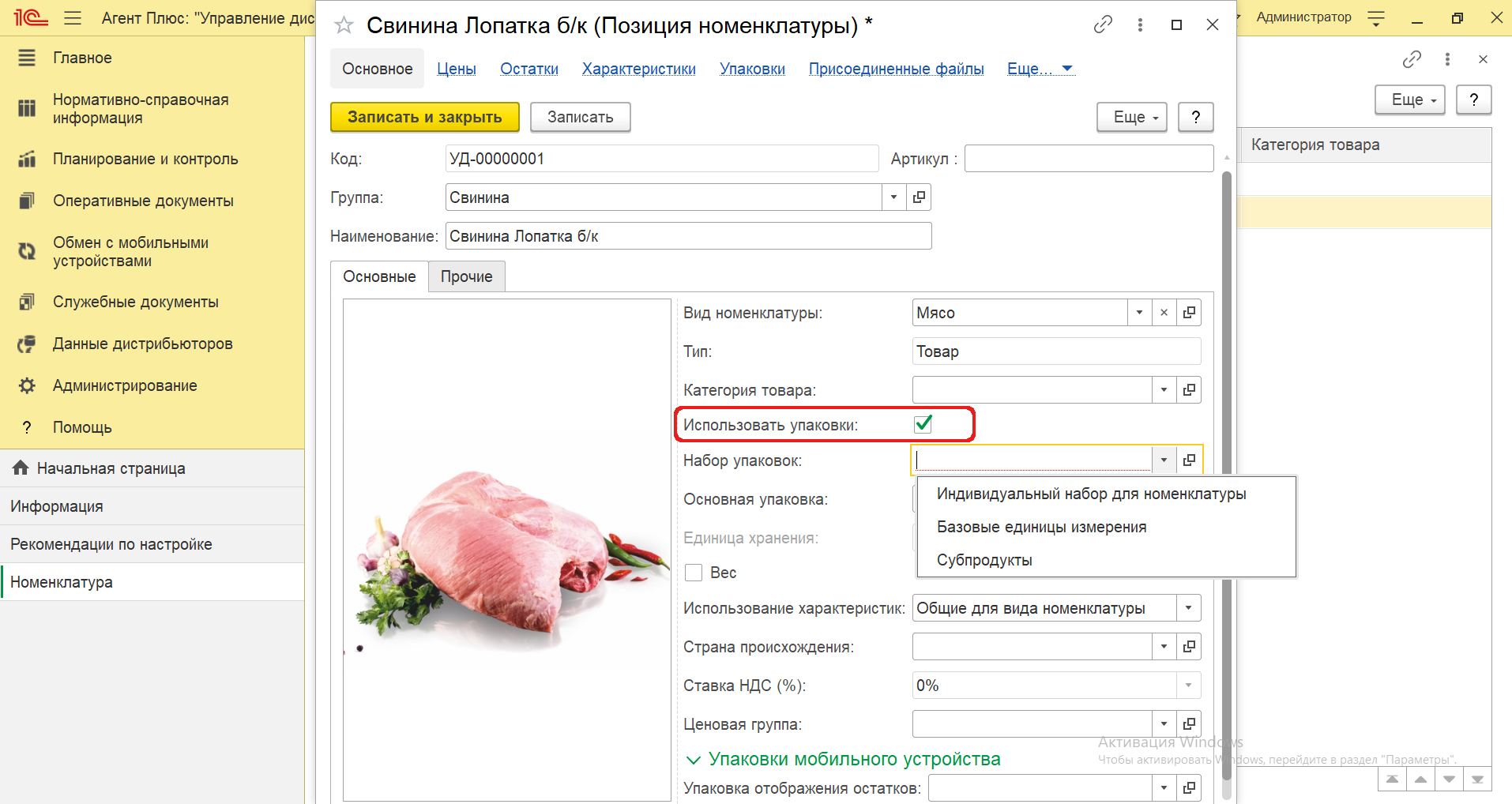This screenshot has width=1512, height=804.
Task: Collapse Упаковки мобильного устройства section
Action: pyautogui.click(x=694, y=760)
